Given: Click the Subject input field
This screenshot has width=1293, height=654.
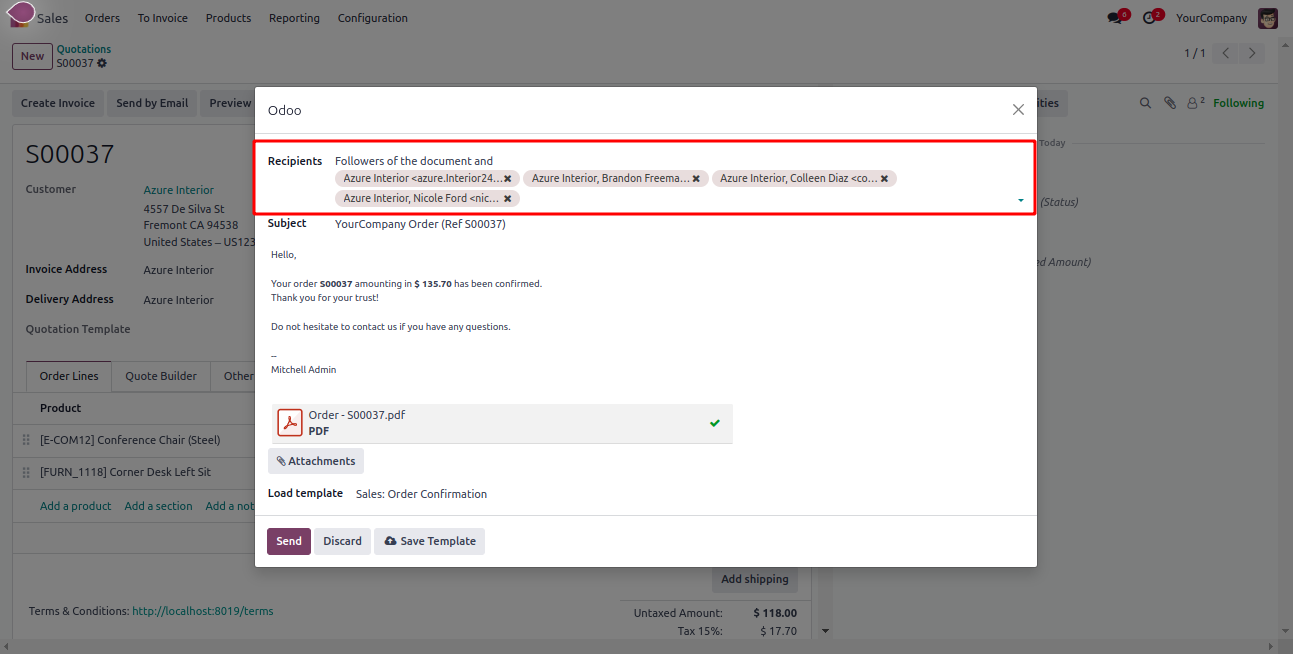Looking at the screenshot, I should coord(680,224).
